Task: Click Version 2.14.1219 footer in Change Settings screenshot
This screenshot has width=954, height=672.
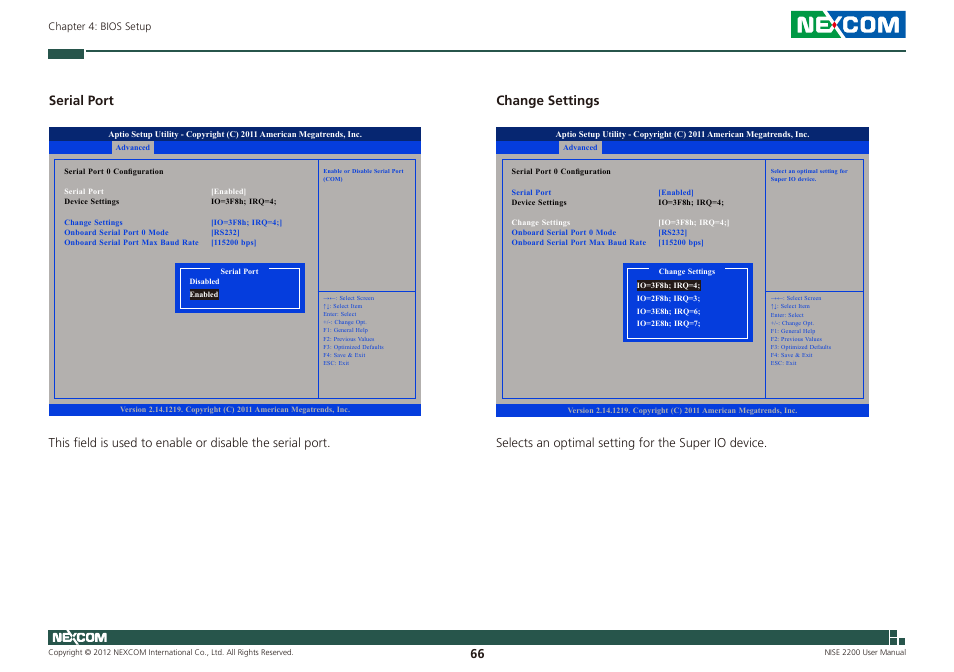Action: coord(682,410)
